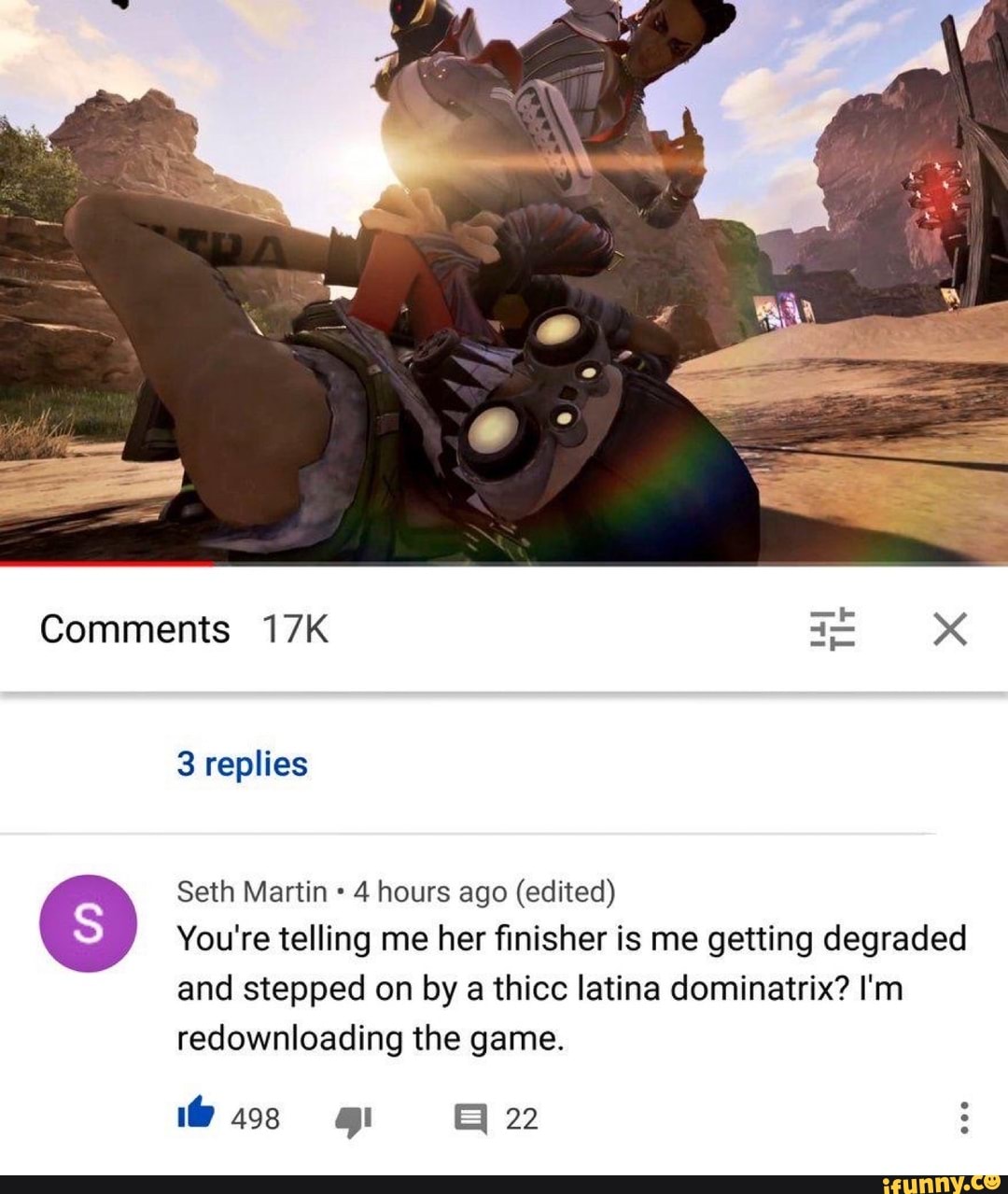Expand the 3 replies thread
Image resolution: width=1008 pixels, height=1194 pixels.
(x=242, y=764)
